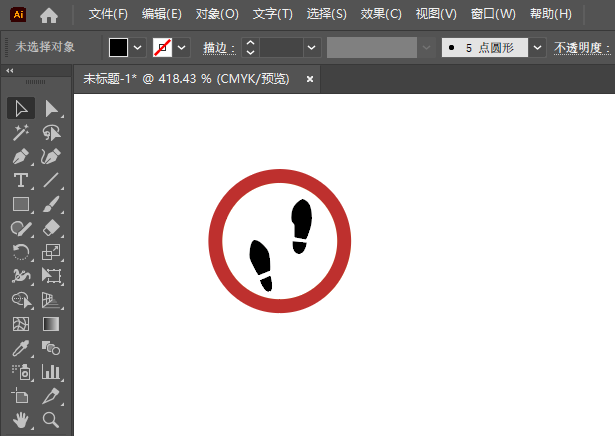
Task: Open the 帮助(H) menu
Action: point(551,15)
